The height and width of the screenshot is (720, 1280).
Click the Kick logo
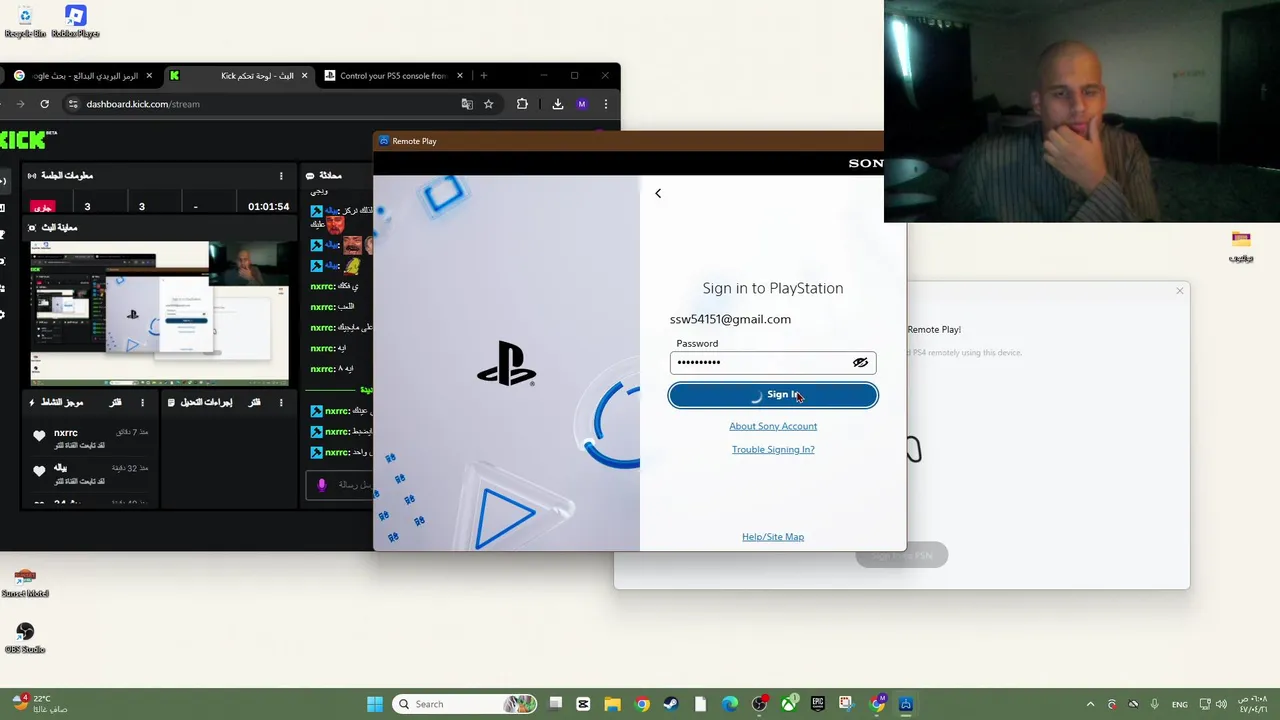point(27,140)
